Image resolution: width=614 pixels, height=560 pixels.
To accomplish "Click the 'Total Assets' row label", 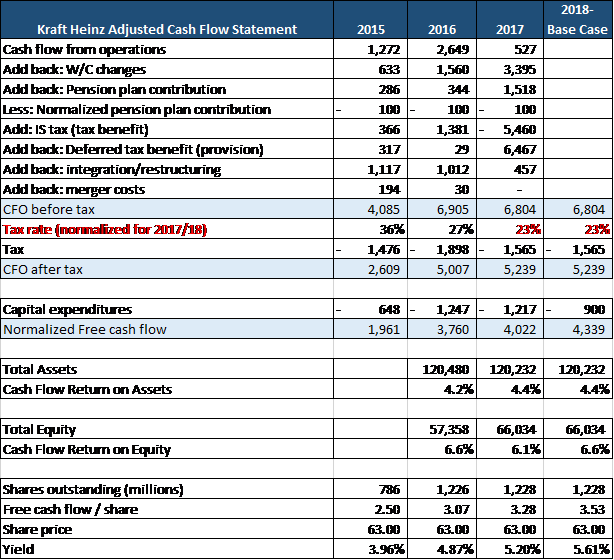I will coord(40,369).
